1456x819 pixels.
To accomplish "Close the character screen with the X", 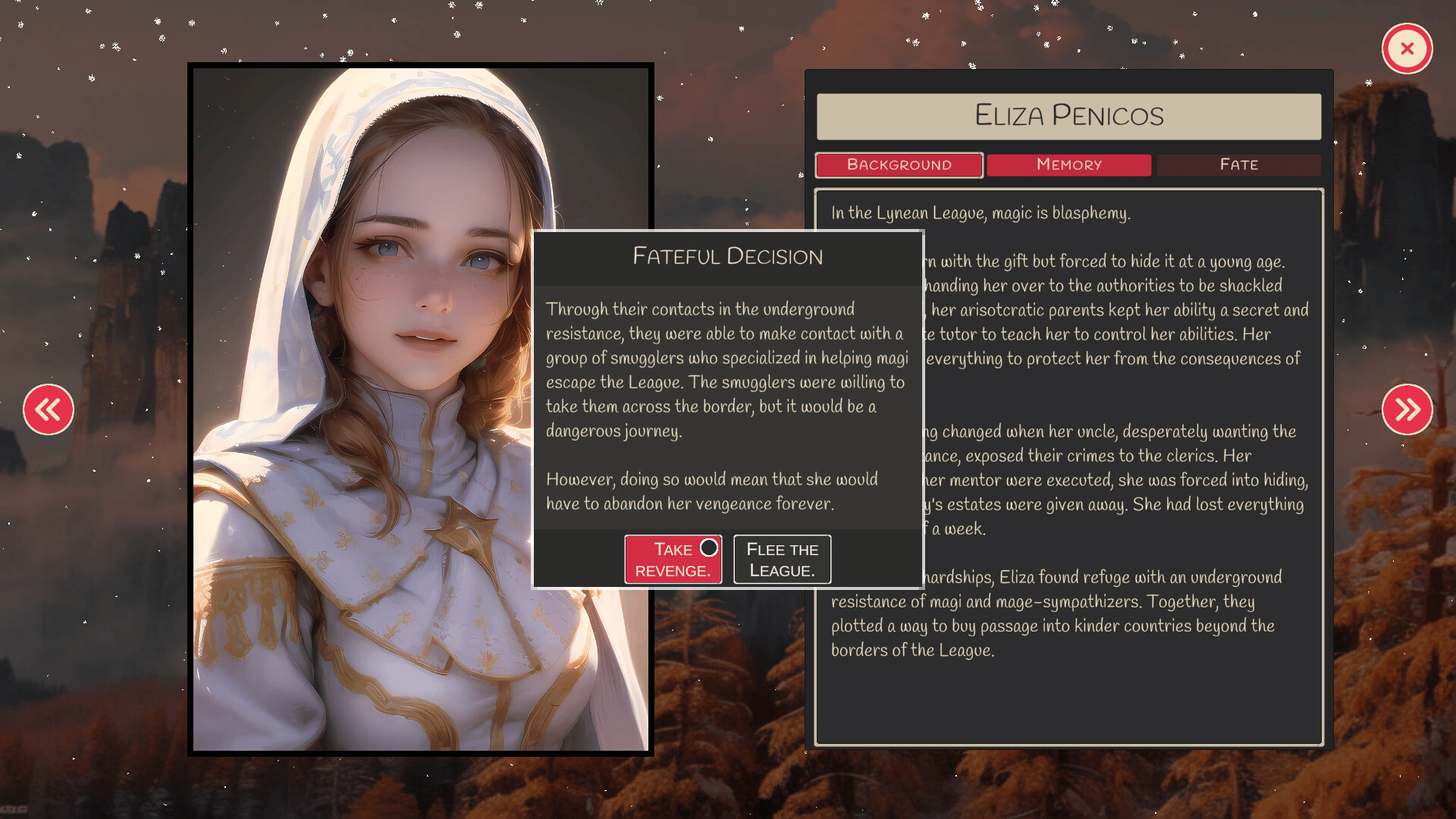I will coord(1407,49).
